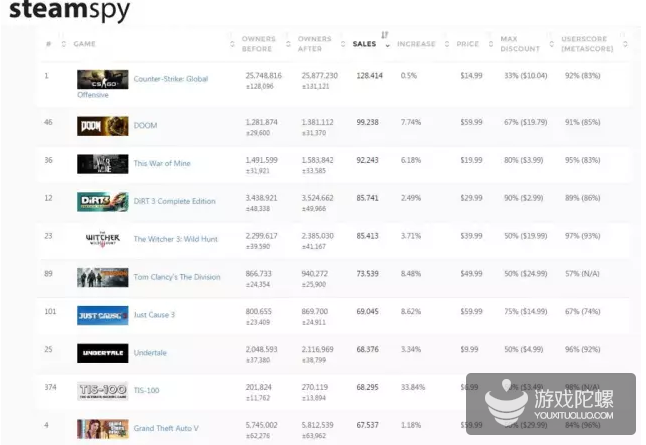Click the Just Cause 3 thumbnail

[x=103, y=315]
